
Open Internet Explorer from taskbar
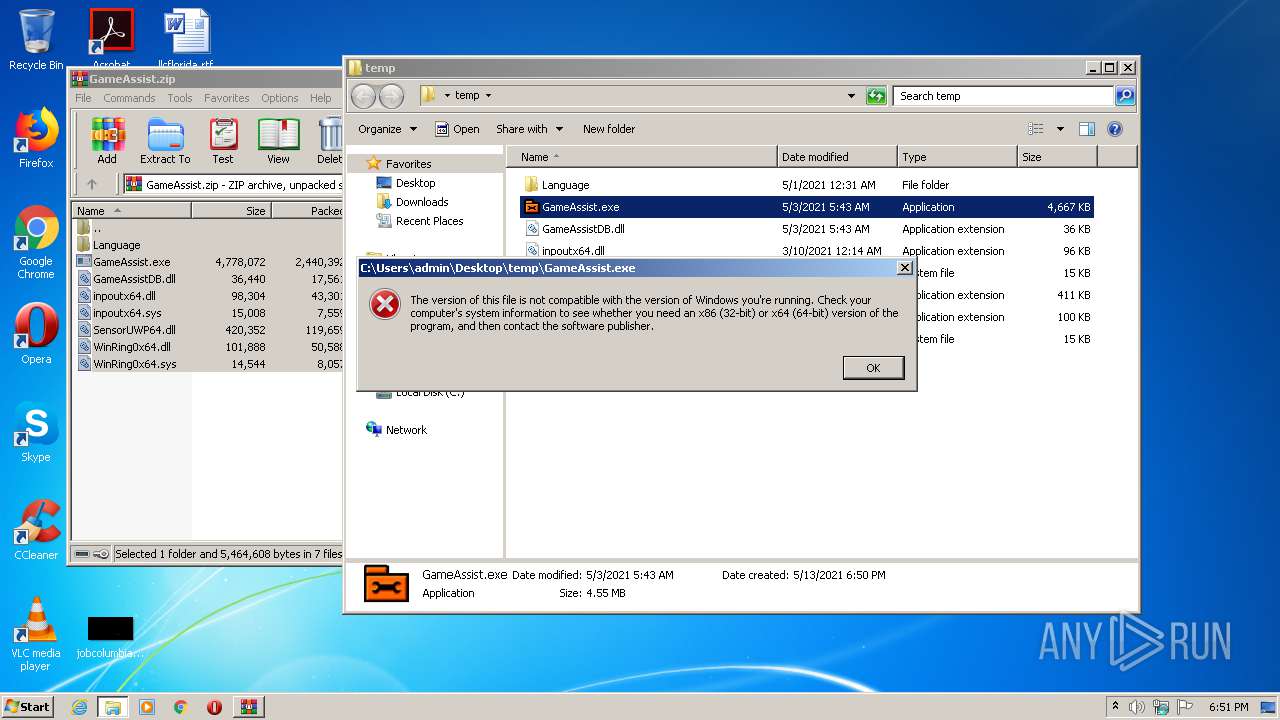click(x=79, y=707)
